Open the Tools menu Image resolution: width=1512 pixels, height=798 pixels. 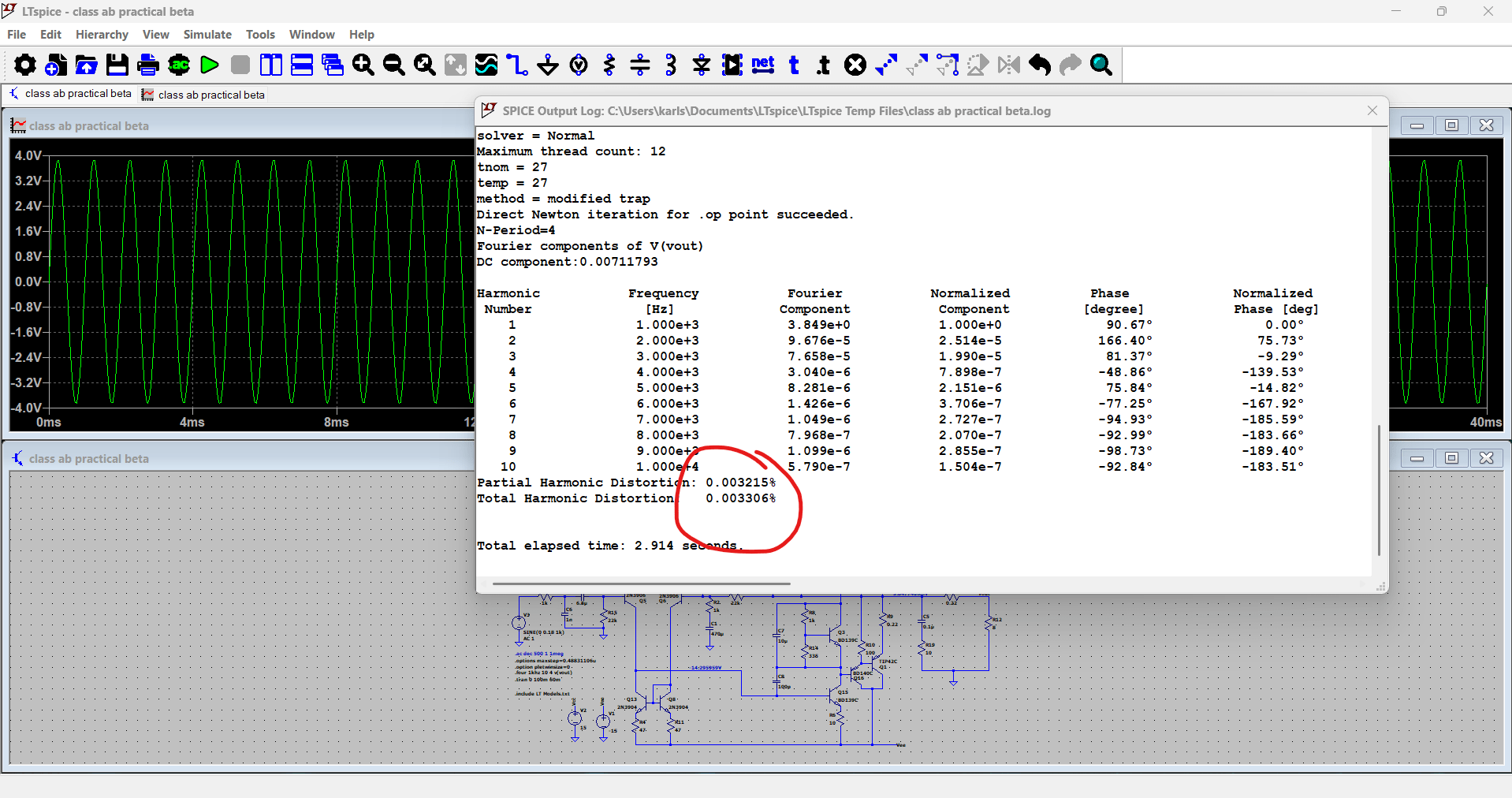click(260, 35)
